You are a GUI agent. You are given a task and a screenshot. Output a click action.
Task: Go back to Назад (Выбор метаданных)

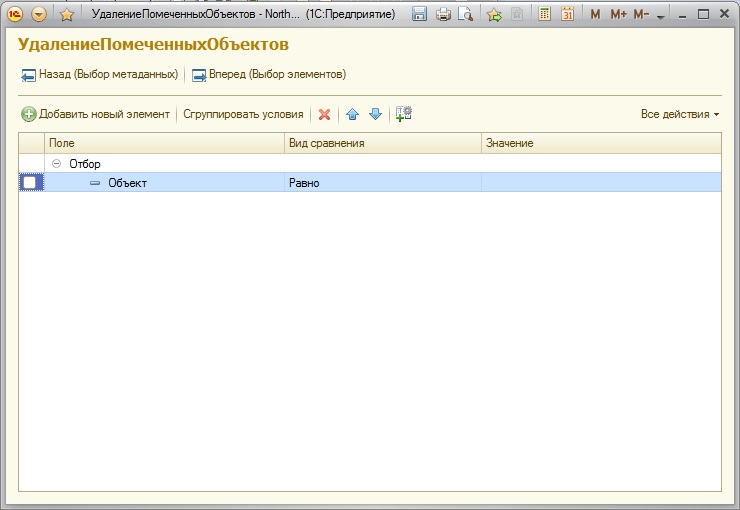[100, 75]
